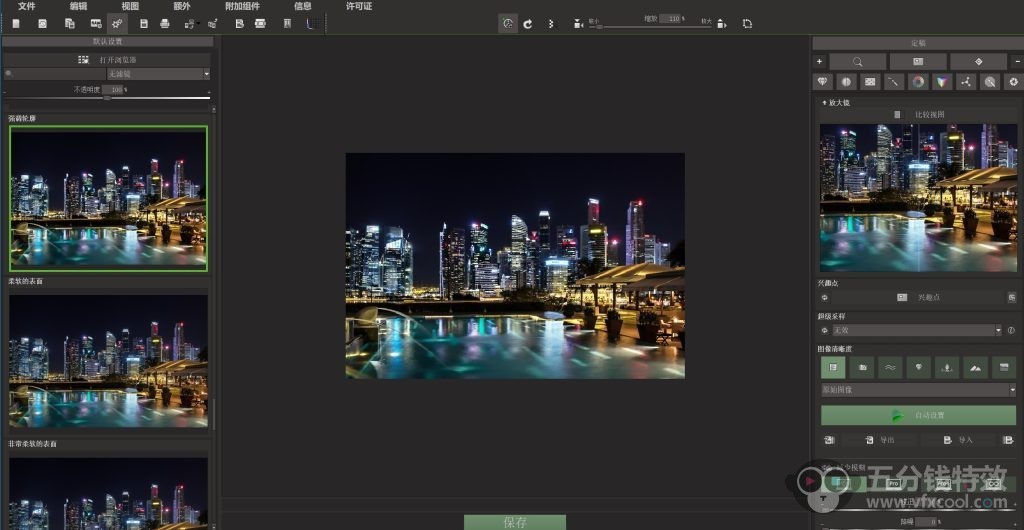Click the 默认设置 panel header
The width and height of the screenshot is (1024, 530).
(108, 41)
